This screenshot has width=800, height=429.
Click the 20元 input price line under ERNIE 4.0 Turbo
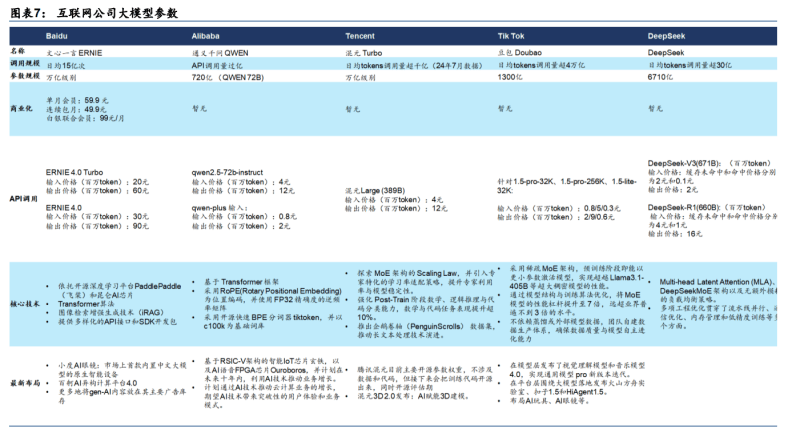(x=97, y=182)
